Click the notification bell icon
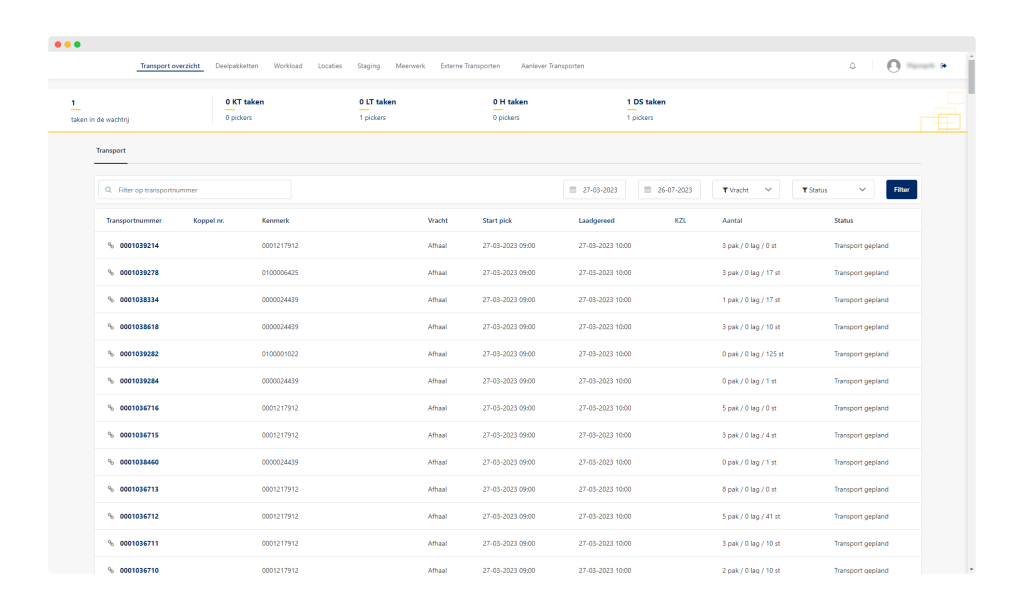Screen dimensions: 1024x610 (852, 65)
